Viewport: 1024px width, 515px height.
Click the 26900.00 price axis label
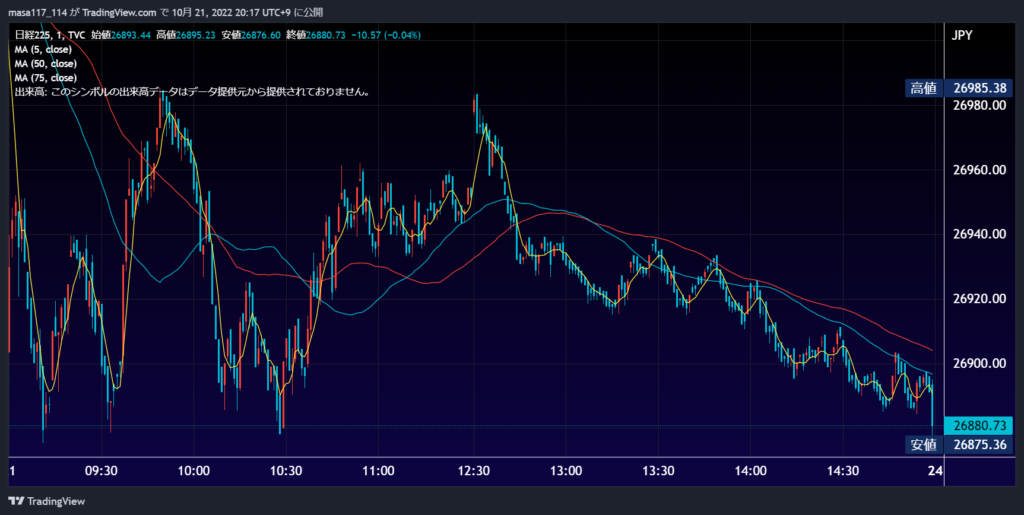978,363
